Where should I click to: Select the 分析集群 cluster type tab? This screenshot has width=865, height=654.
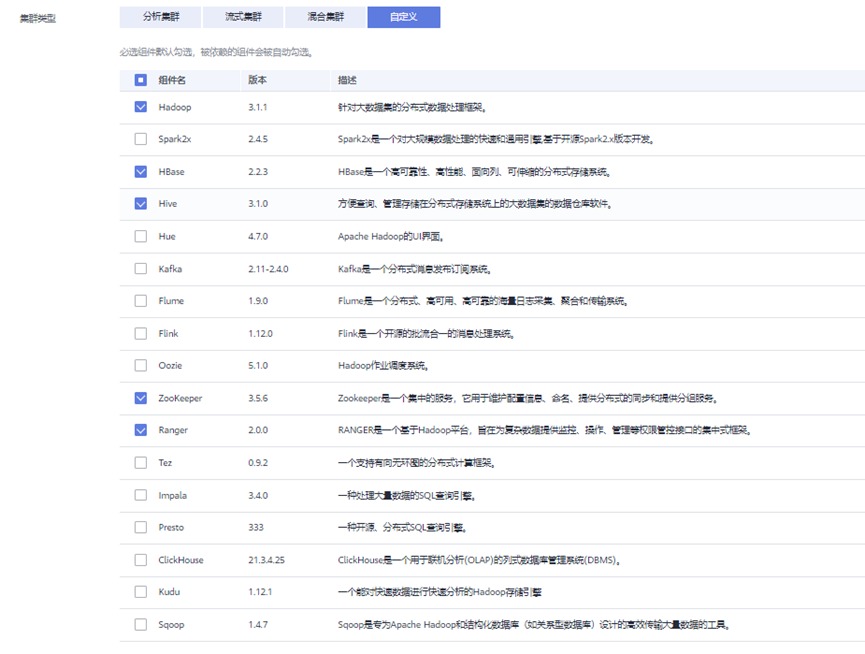pos(159,17)
